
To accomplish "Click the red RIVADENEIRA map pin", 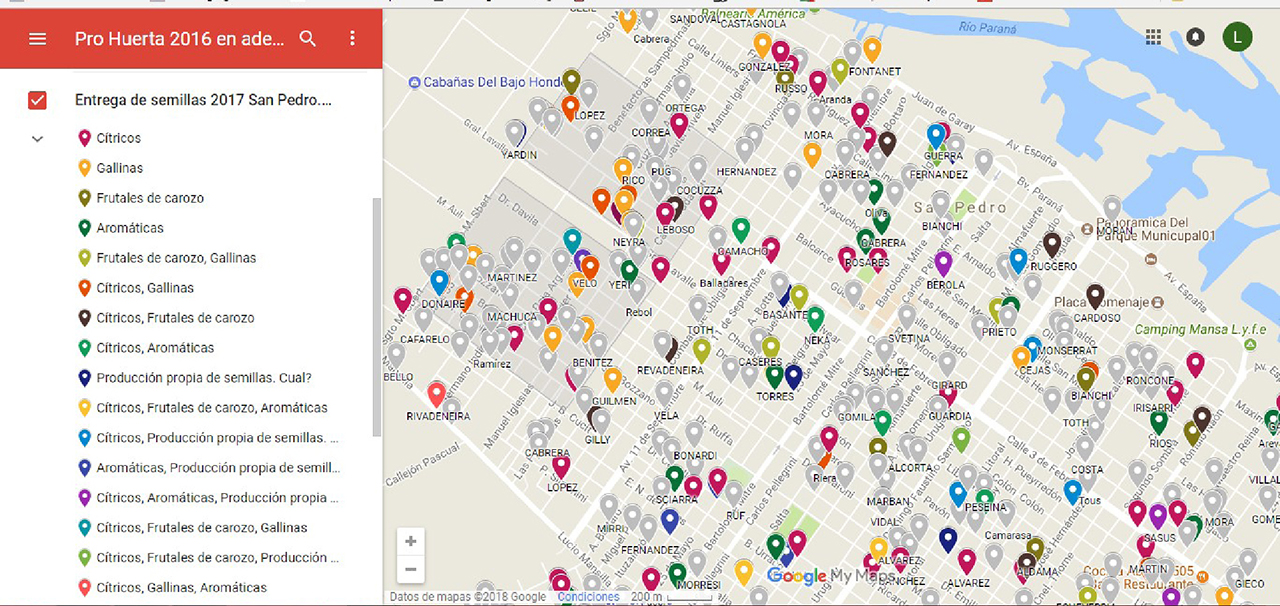I will (436, 394).
